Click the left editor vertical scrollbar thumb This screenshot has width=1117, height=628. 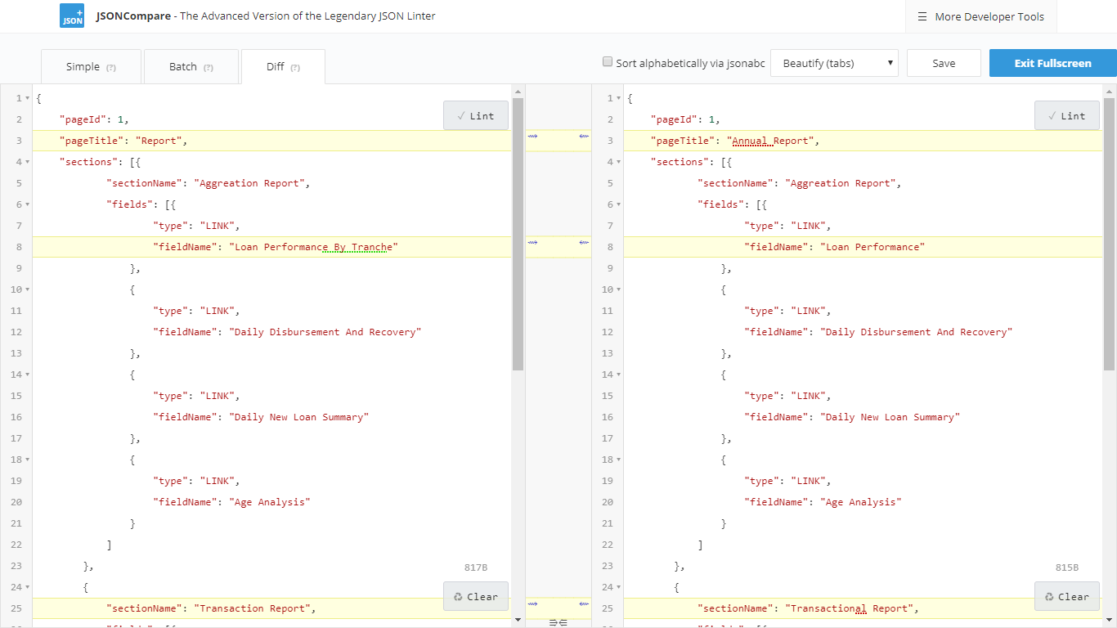tap(518, 234)
